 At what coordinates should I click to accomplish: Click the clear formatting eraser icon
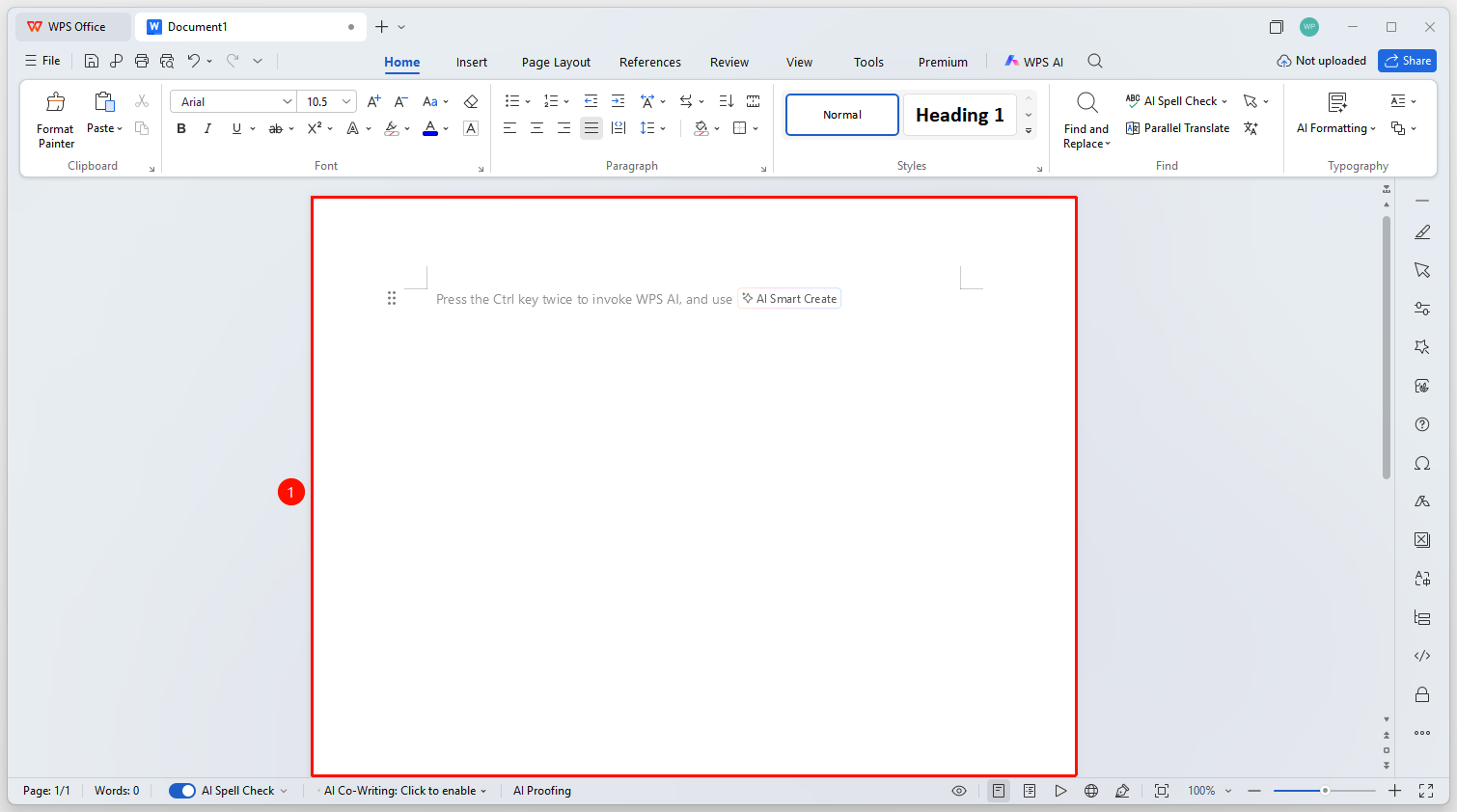point(471,101)
